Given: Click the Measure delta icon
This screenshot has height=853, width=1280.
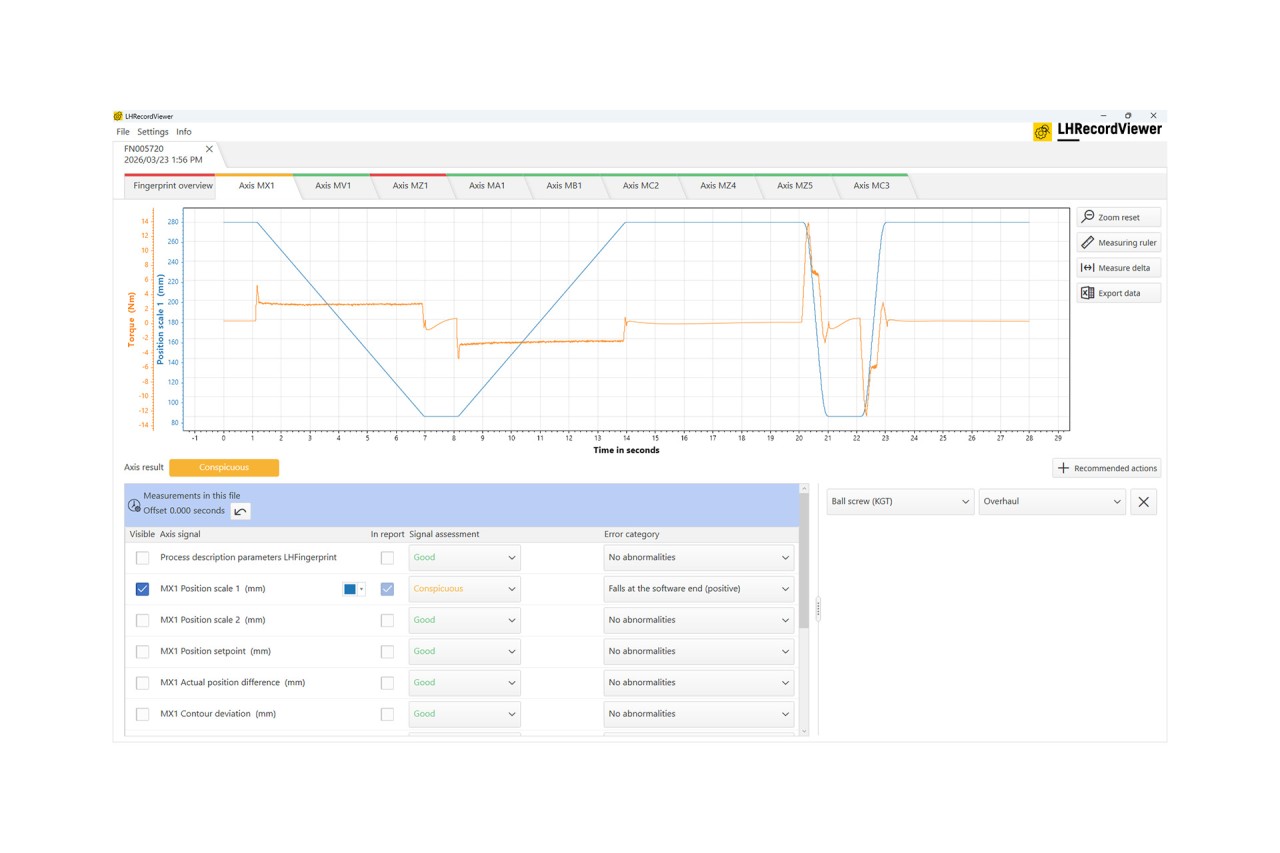Looking at the screenshot, I should tap(1087, 268).
